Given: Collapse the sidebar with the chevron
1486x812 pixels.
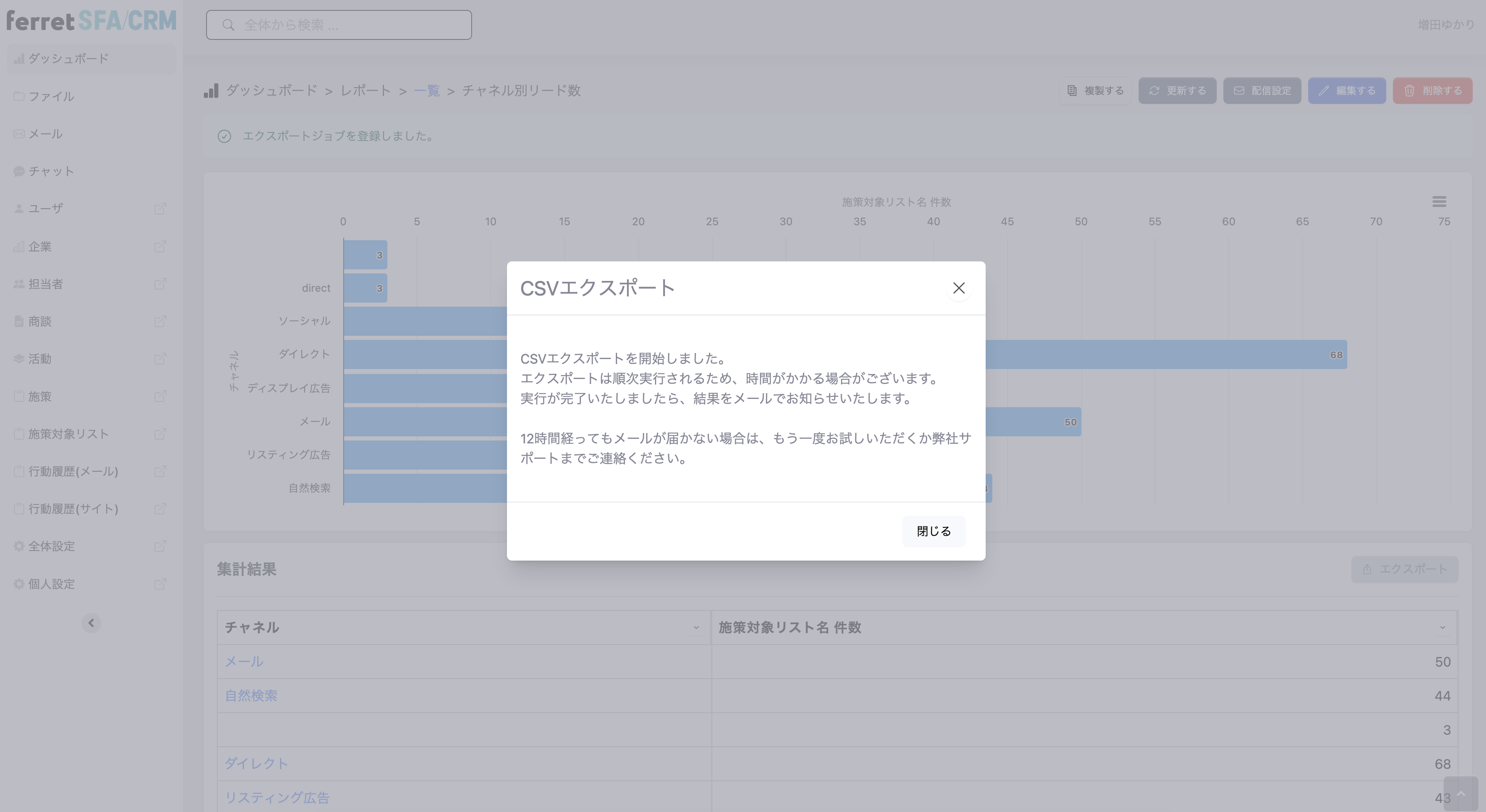Looking at the screenshot, I should point(91,623).
